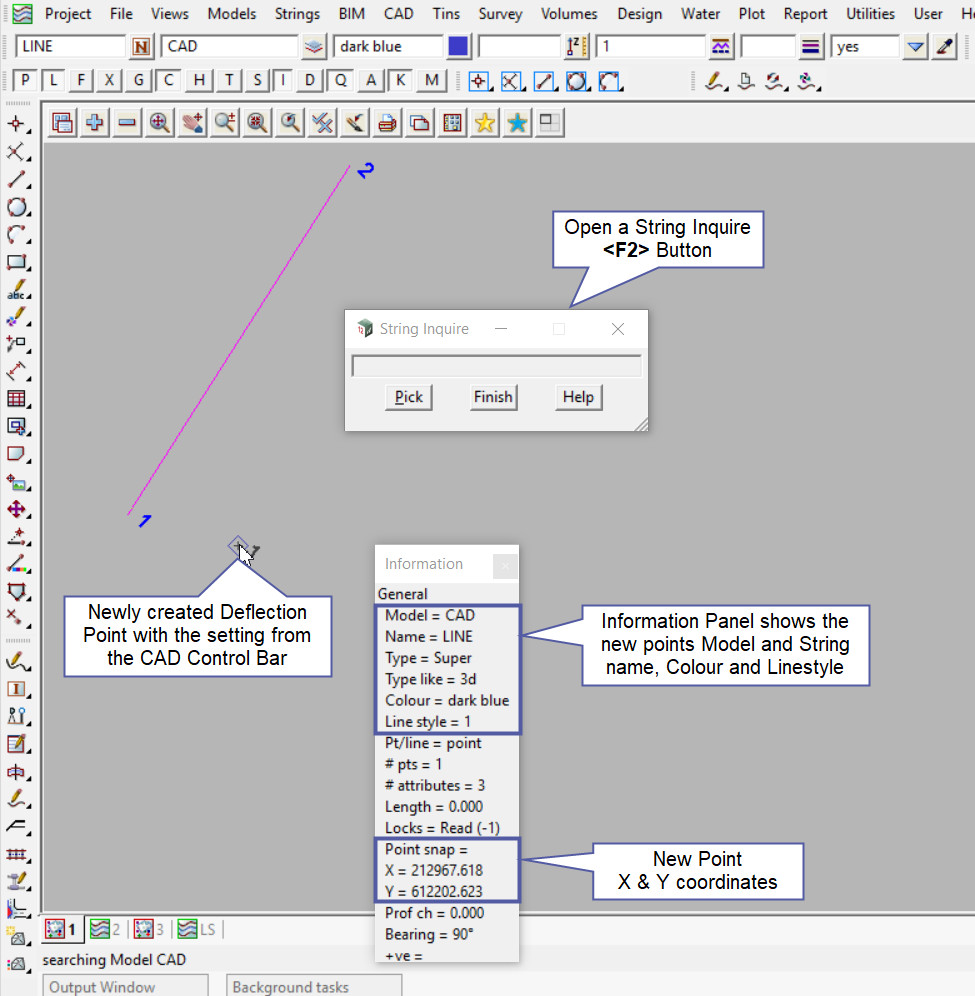The width and height of the screenshot is (975, 996).
Task: Toggle the G grid snap button
Action: [x=139, y=81]
